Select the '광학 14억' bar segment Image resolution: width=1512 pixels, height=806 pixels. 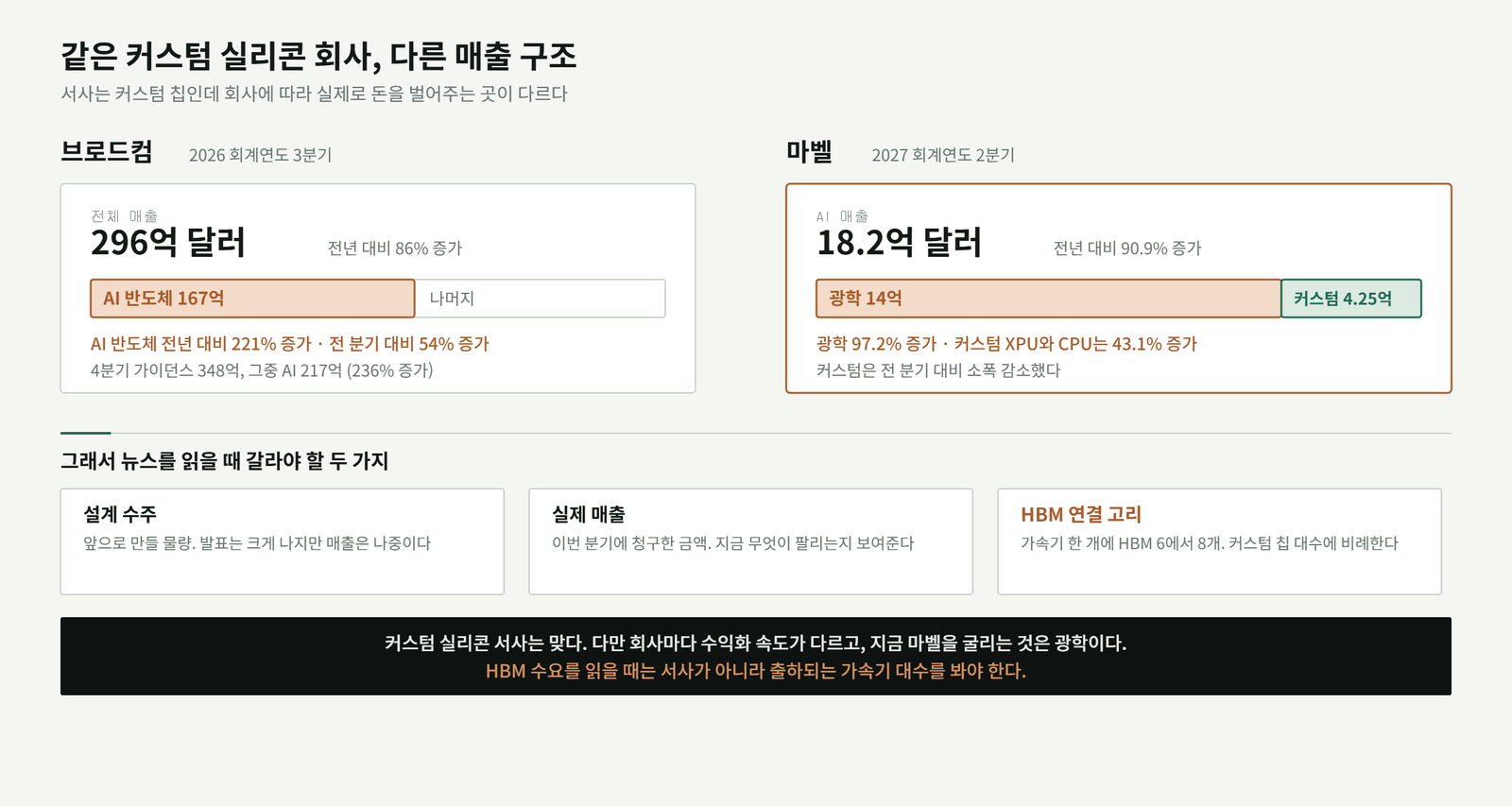coord(1049,299)
